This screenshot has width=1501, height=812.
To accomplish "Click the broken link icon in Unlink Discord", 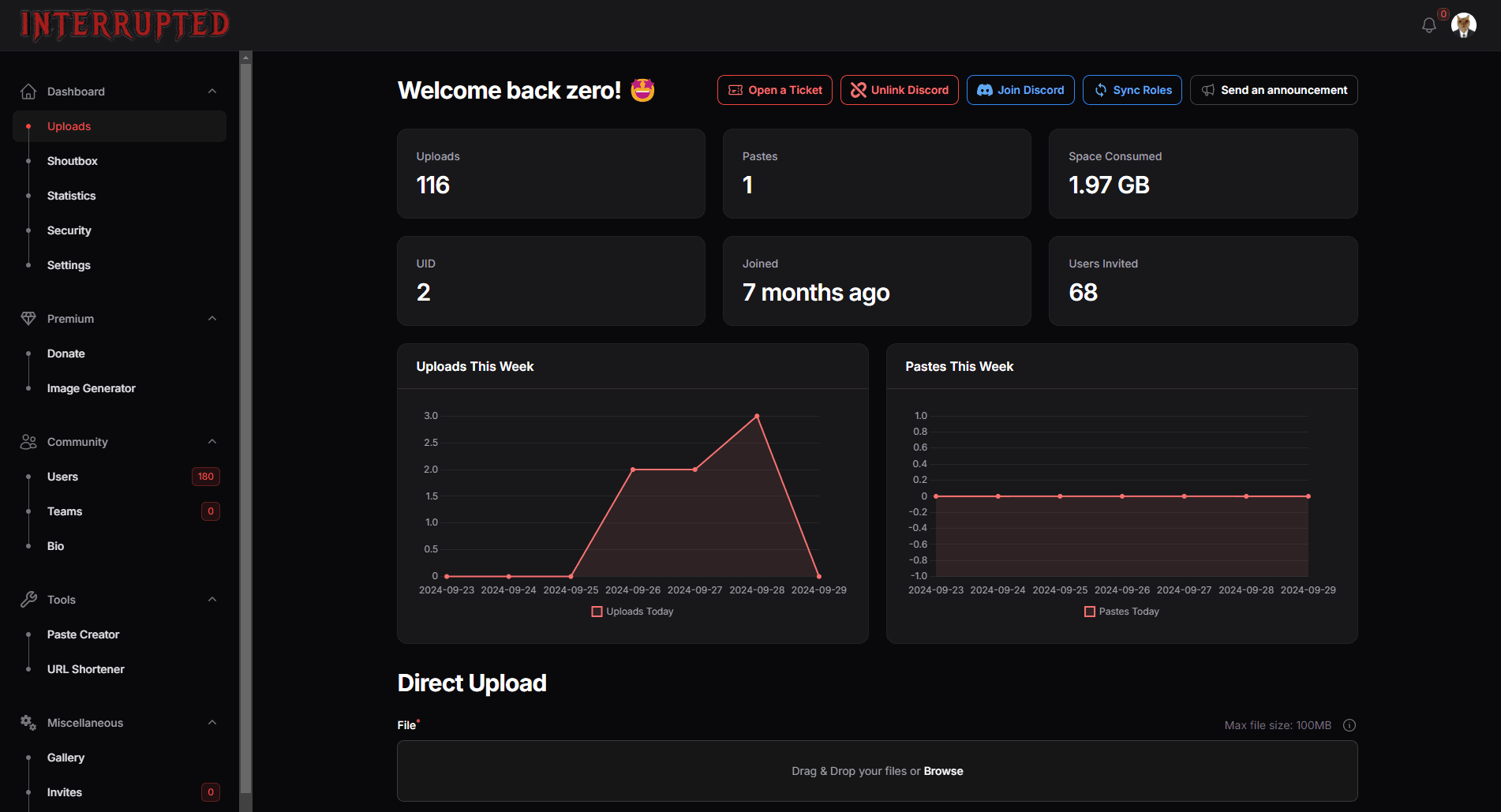I will pos(859,90).
